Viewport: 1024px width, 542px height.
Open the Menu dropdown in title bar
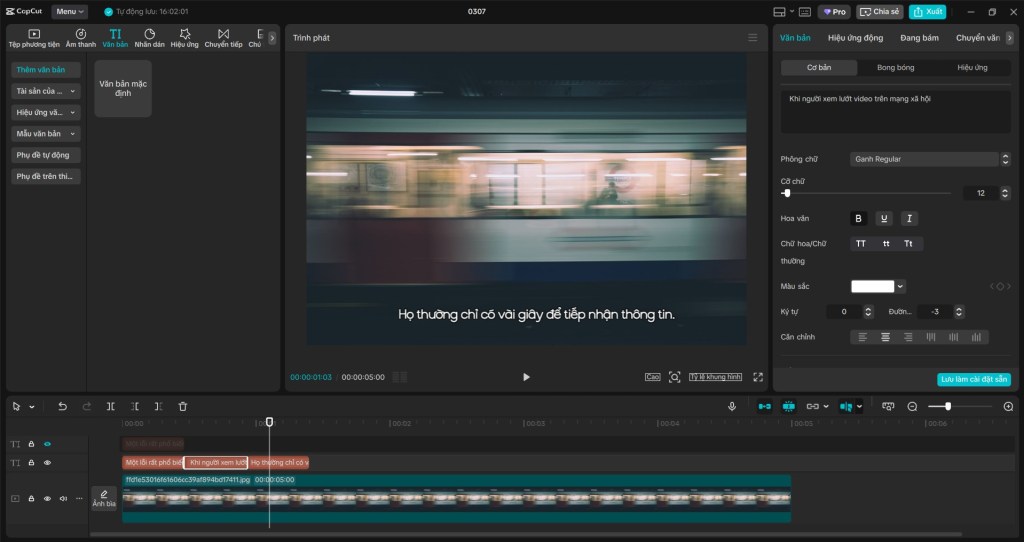pos(70,12)
